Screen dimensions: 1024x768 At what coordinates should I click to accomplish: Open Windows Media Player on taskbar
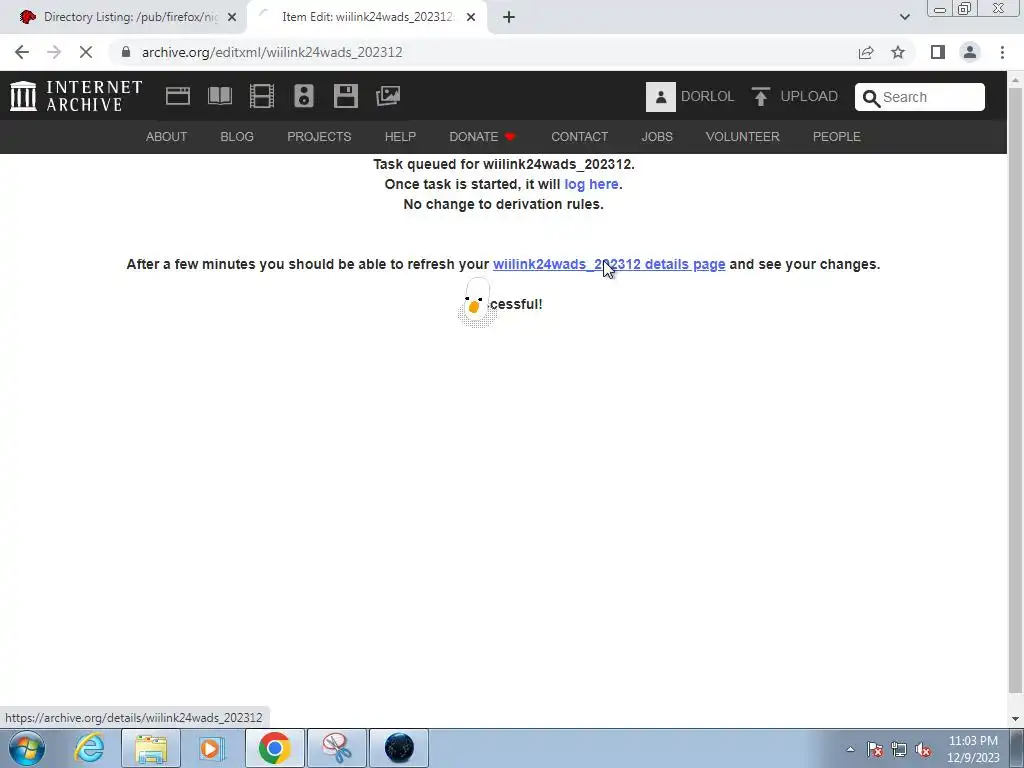click(211, 748)
